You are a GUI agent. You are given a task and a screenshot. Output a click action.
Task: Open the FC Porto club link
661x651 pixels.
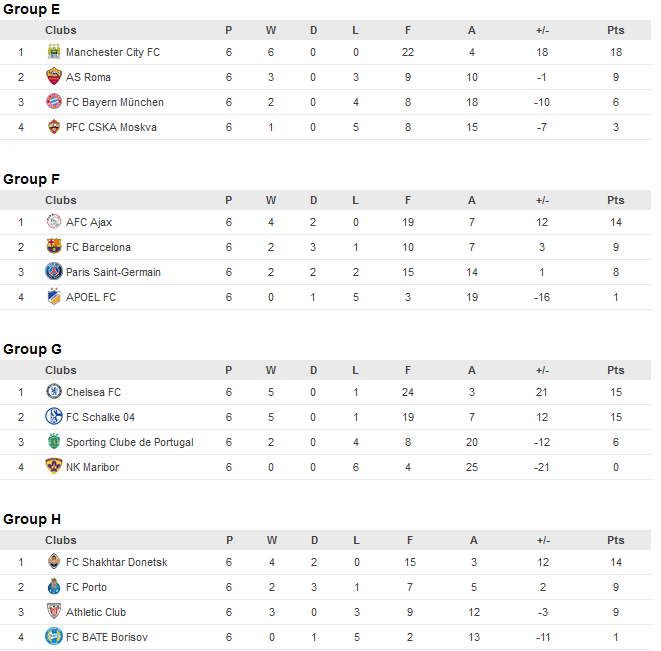coord(86,587)
